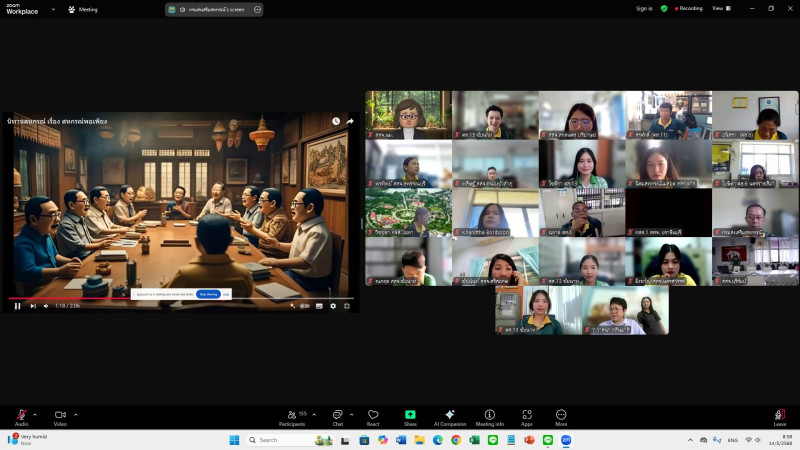The image size is (800, 450).
Task: Pause the shared video
Action: coord(17,306)
